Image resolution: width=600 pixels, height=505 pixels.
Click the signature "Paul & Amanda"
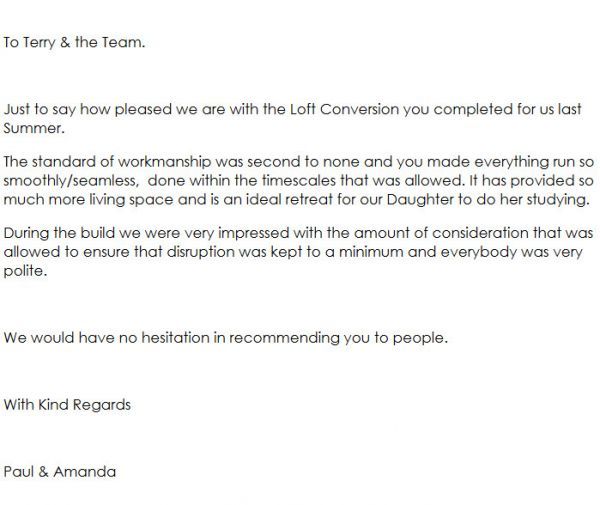click(59, 471)
